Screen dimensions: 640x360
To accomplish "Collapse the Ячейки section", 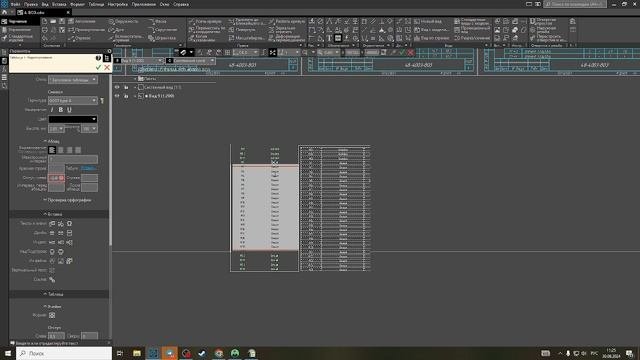I will pos(52,307).
